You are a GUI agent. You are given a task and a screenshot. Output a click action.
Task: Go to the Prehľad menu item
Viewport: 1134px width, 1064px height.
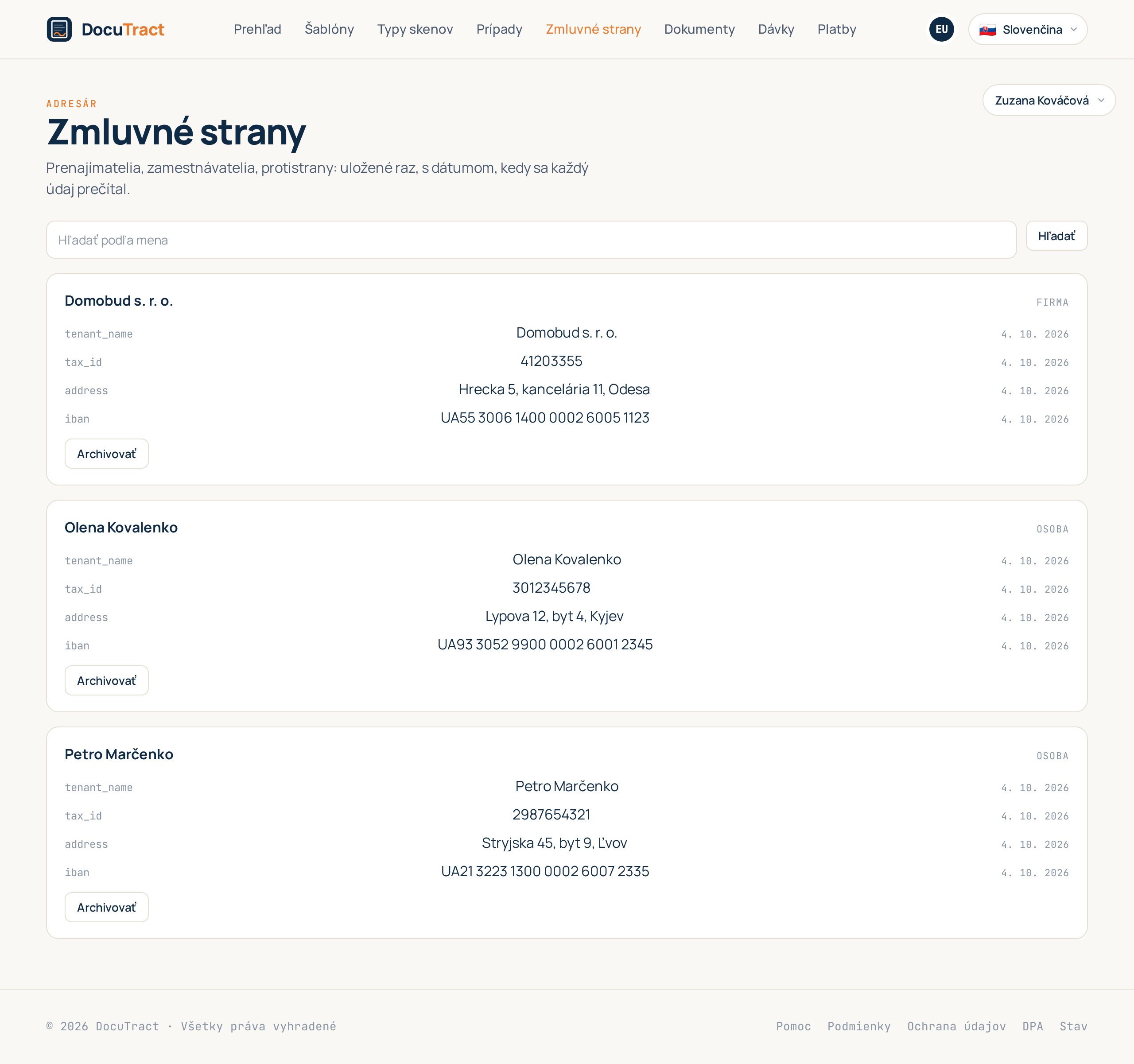pyautogui.click(x=257, y=29)
